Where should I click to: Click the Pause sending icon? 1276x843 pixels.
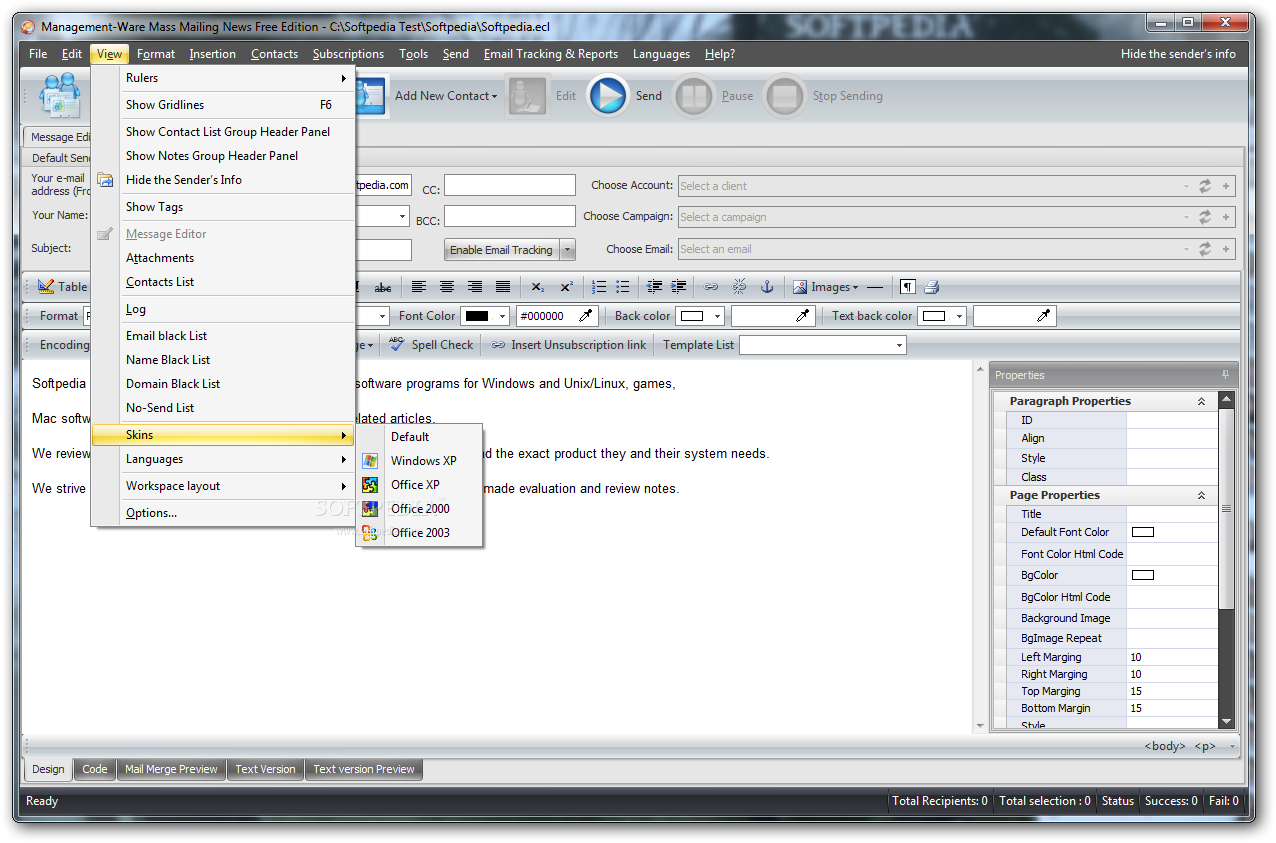694,96
